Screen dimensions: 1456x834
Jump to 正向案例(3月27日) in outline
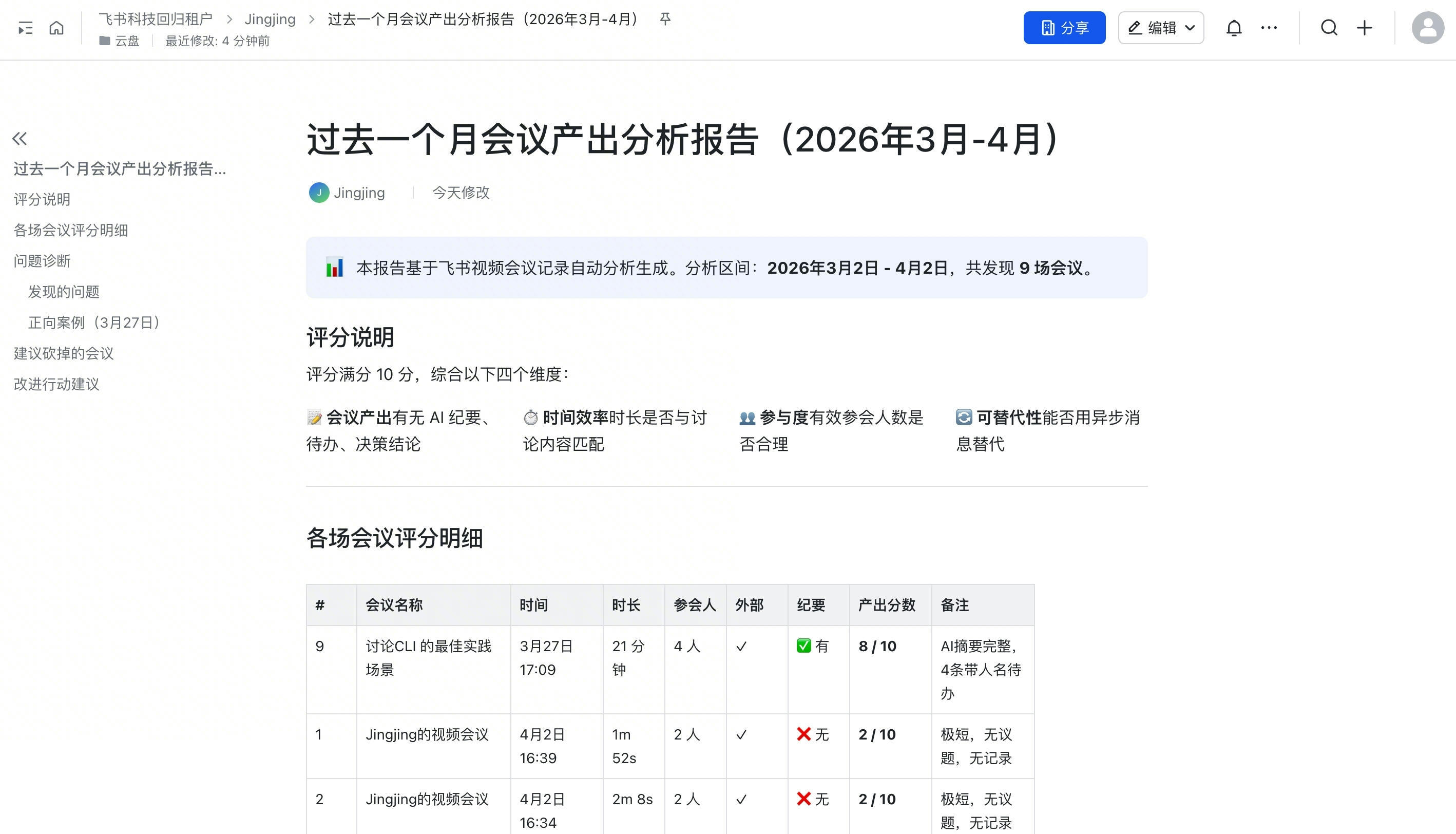click(95, 323)
